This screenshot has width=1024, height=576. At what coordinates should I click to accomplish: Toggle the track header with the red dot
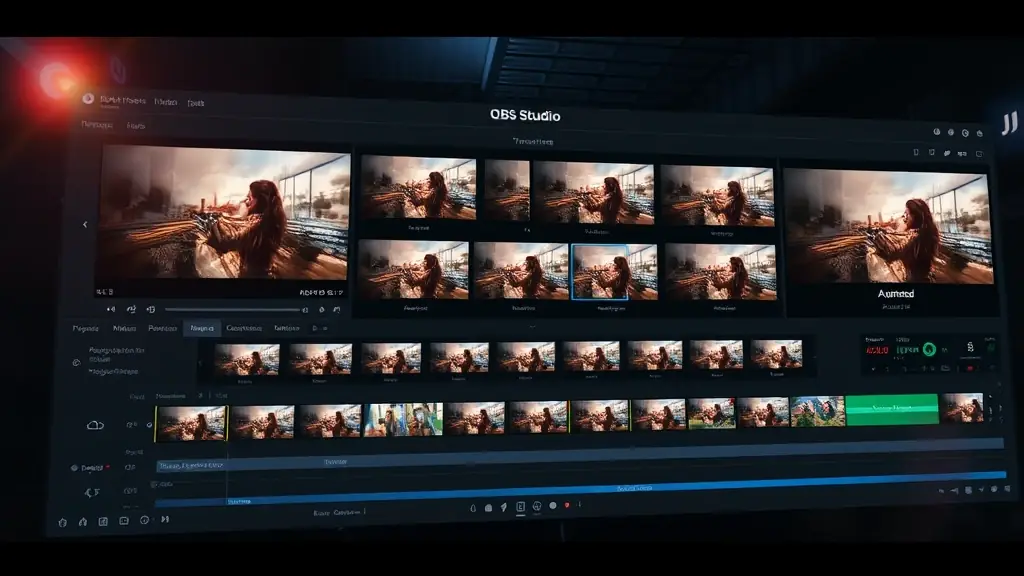(91, 468)
